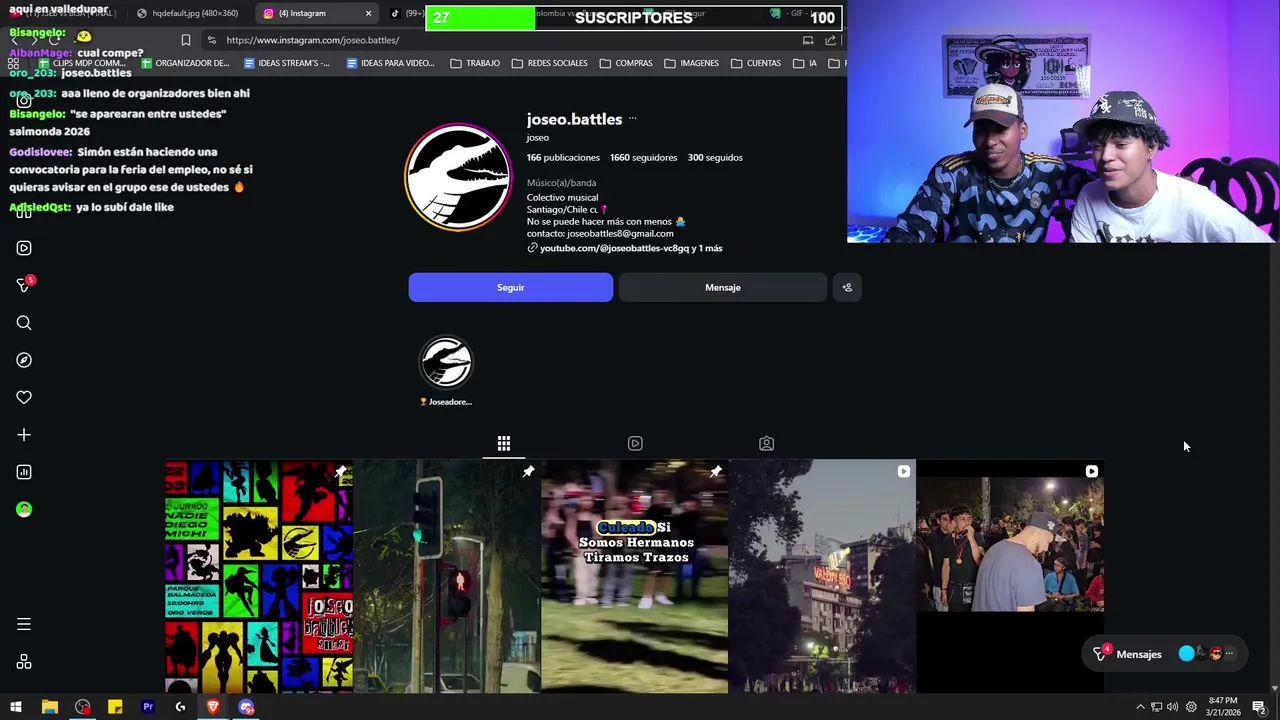This screenshot has width=1280, height=720.
Task: Click the browser address bar URL
Action: coord(313,40)
